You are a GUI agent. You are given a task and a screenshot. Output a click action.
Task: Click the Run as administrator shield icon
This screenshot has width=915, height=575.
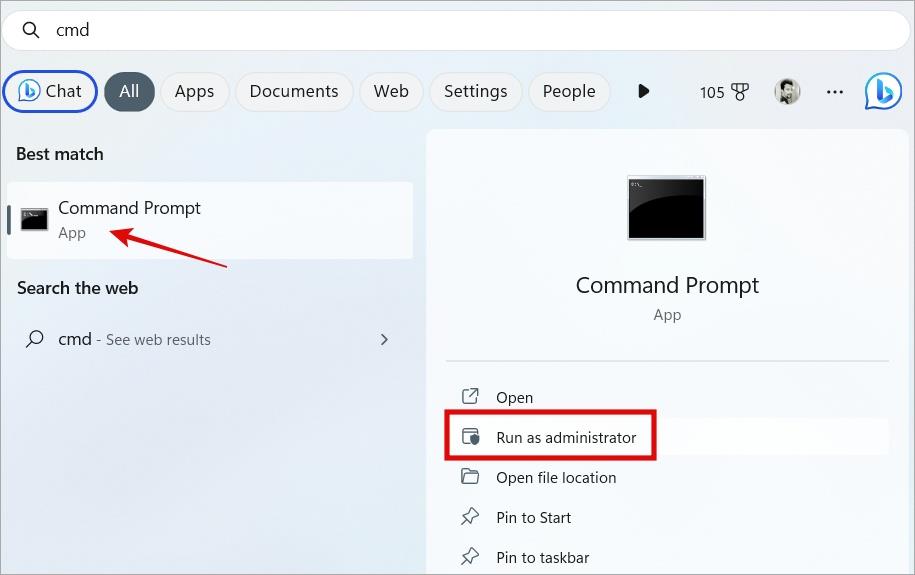pos(470,436)
